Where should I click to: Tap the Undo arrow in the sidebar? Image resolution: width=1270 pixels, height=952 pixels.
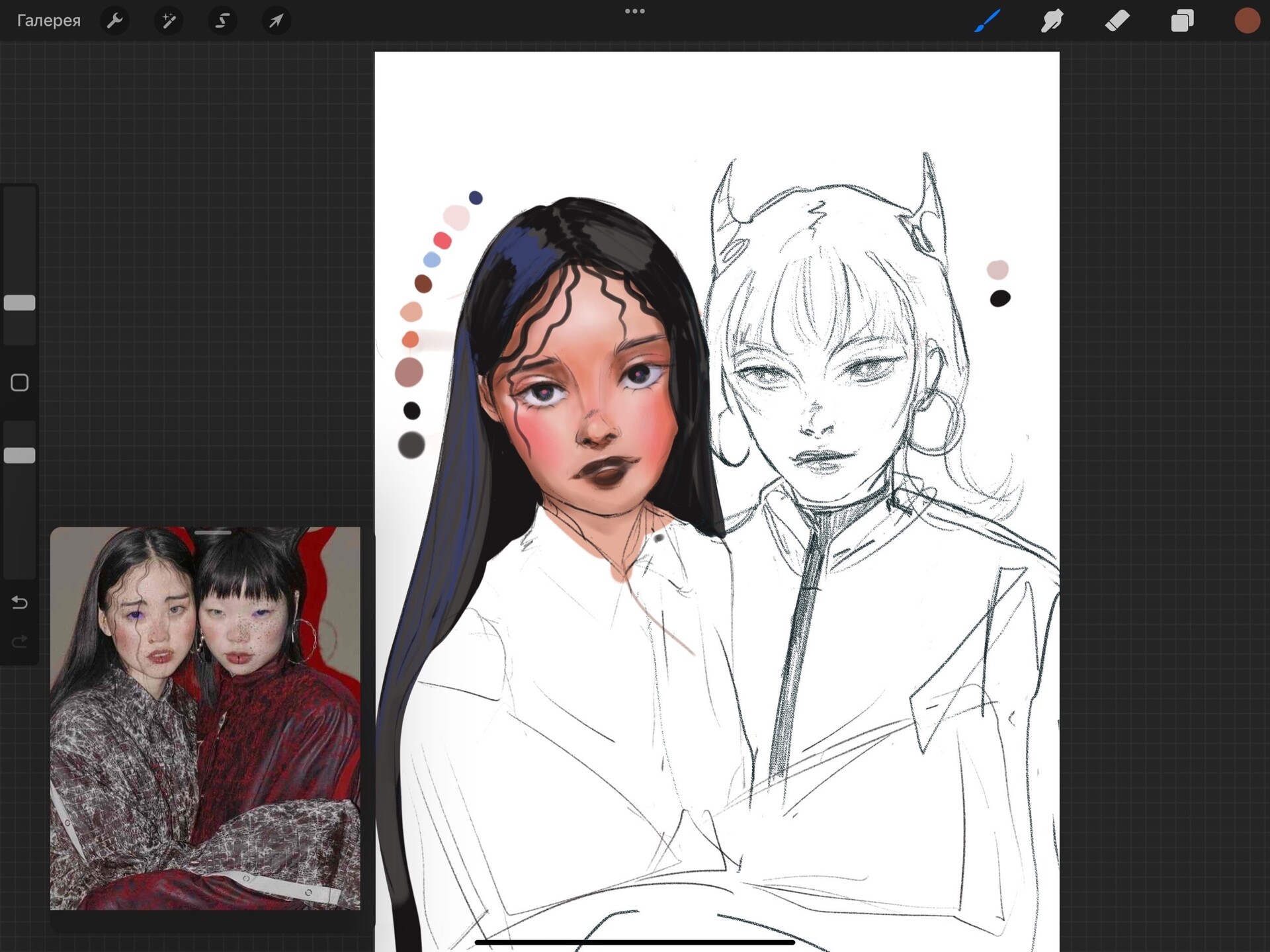(19, 603)
